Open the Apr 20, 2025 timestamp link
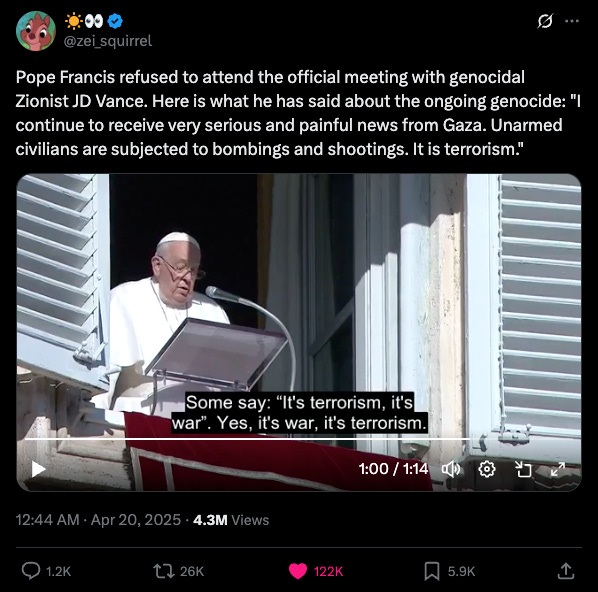The width and height of the screenshot is (598, 592). tap(136, 520)
